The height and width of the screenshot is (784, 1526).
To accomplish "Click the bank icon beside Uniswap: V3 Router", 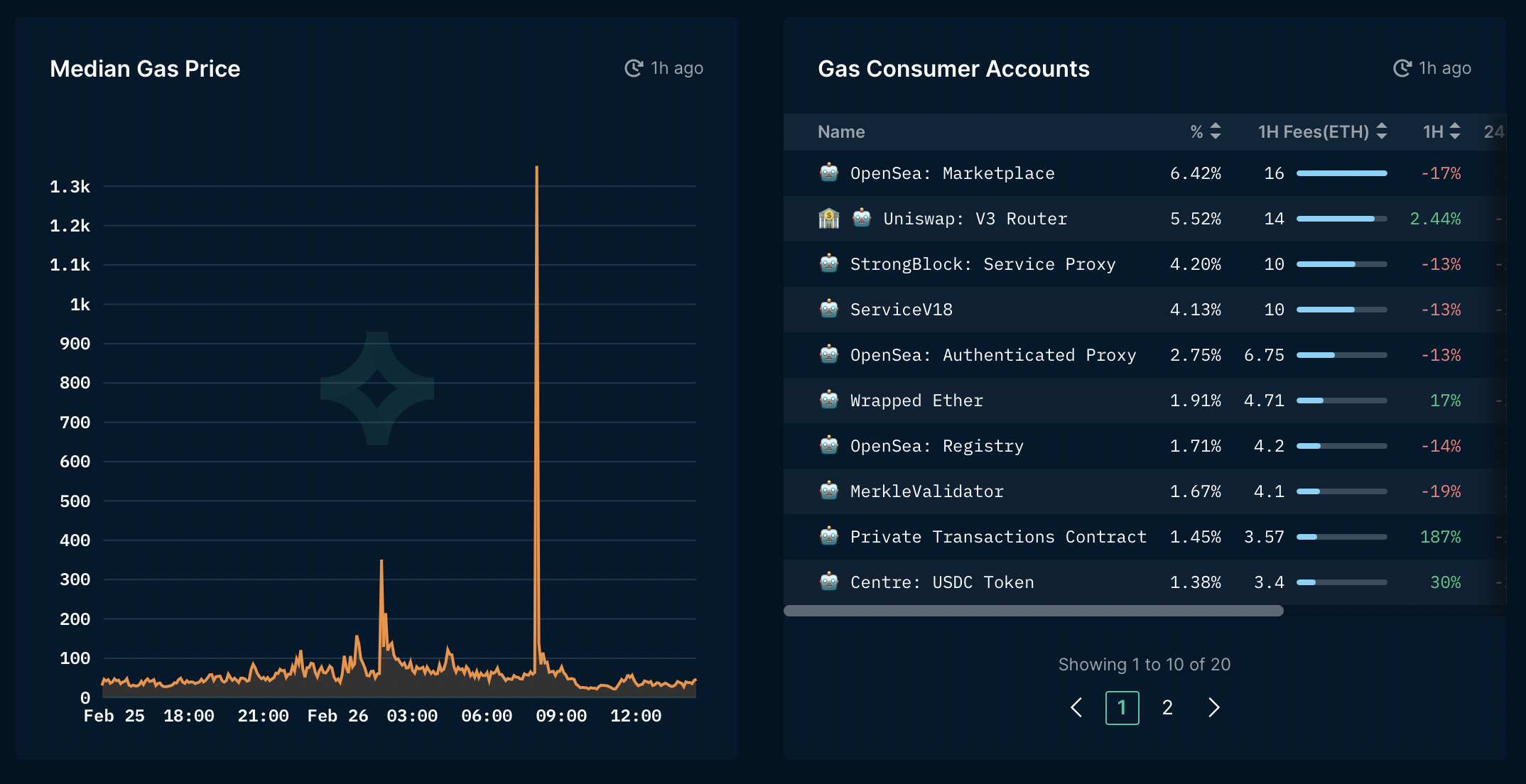I will [x=829, y=218].
